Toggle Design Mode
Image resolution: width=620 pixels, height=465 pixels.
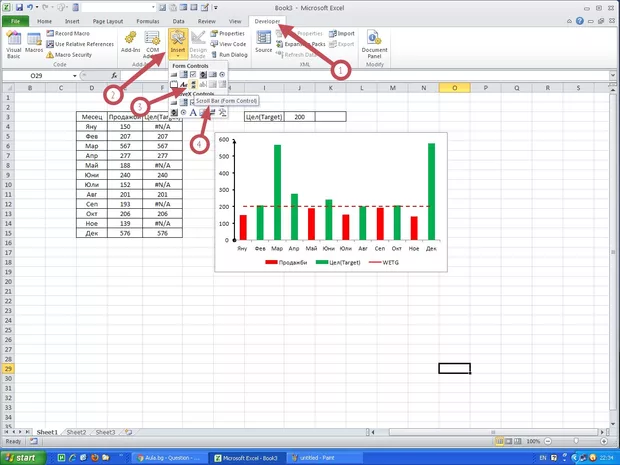click(198, 44)
